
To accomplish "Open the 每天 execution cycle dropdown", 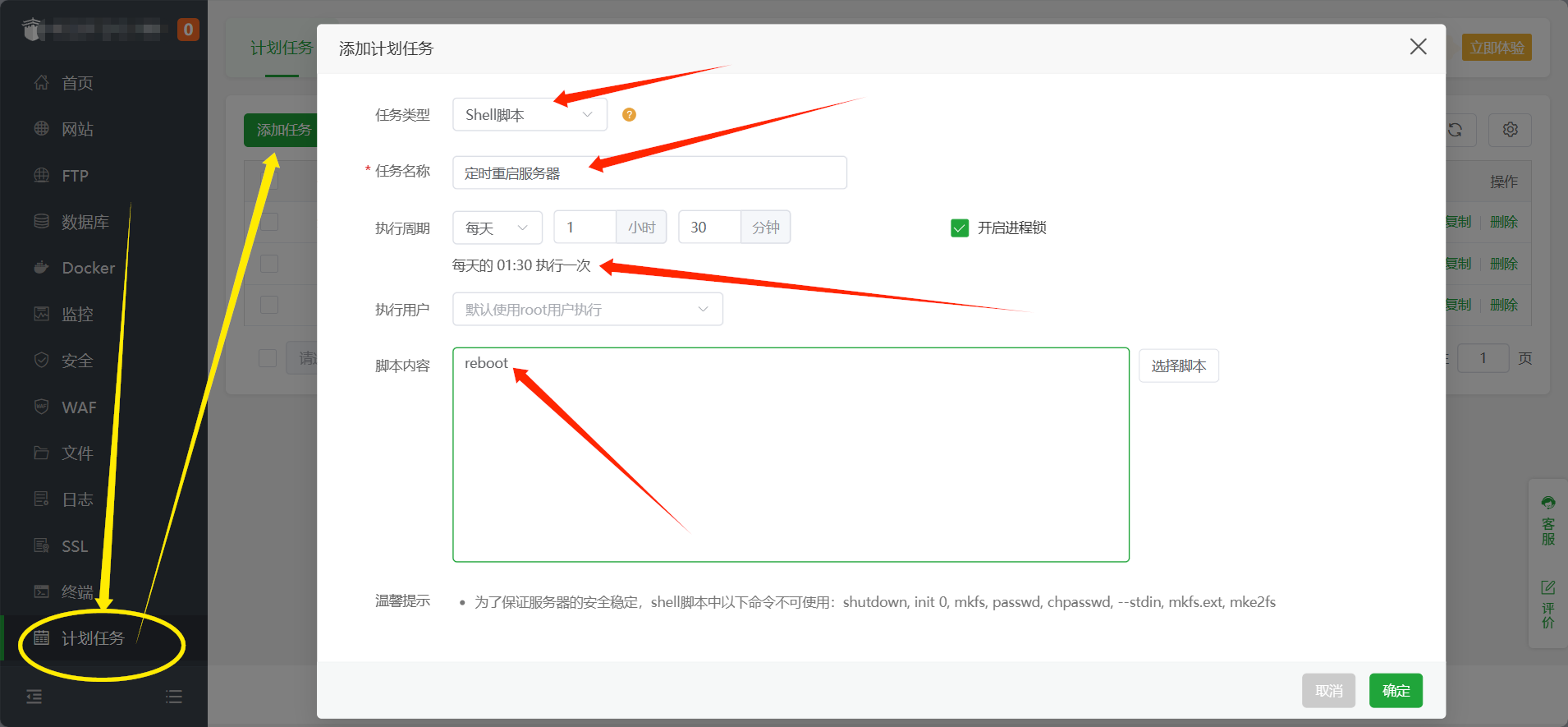I will [497, 228].
